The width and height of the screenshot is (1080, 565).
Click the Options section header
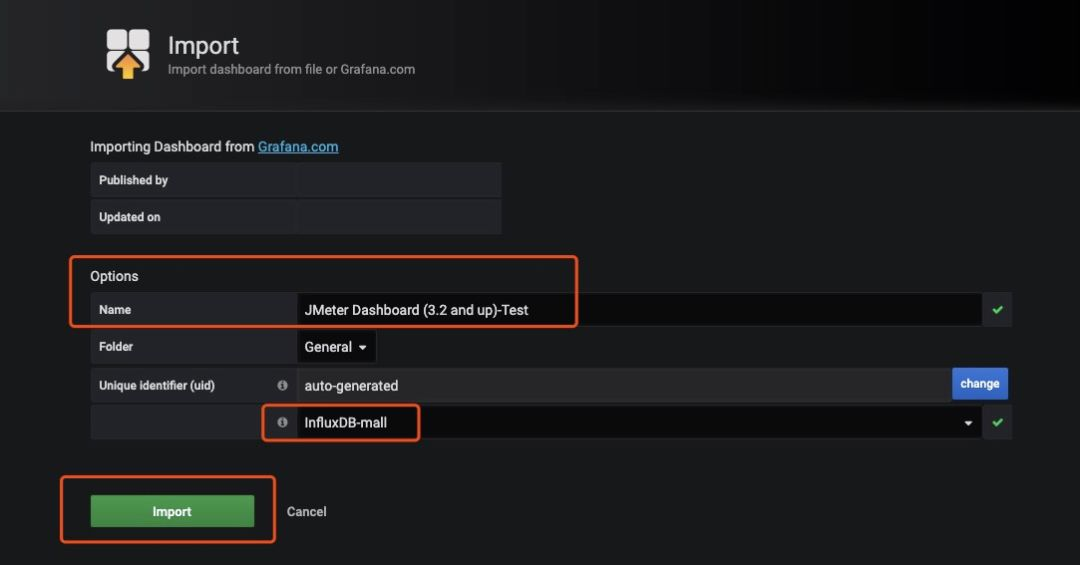click(114, 276)
